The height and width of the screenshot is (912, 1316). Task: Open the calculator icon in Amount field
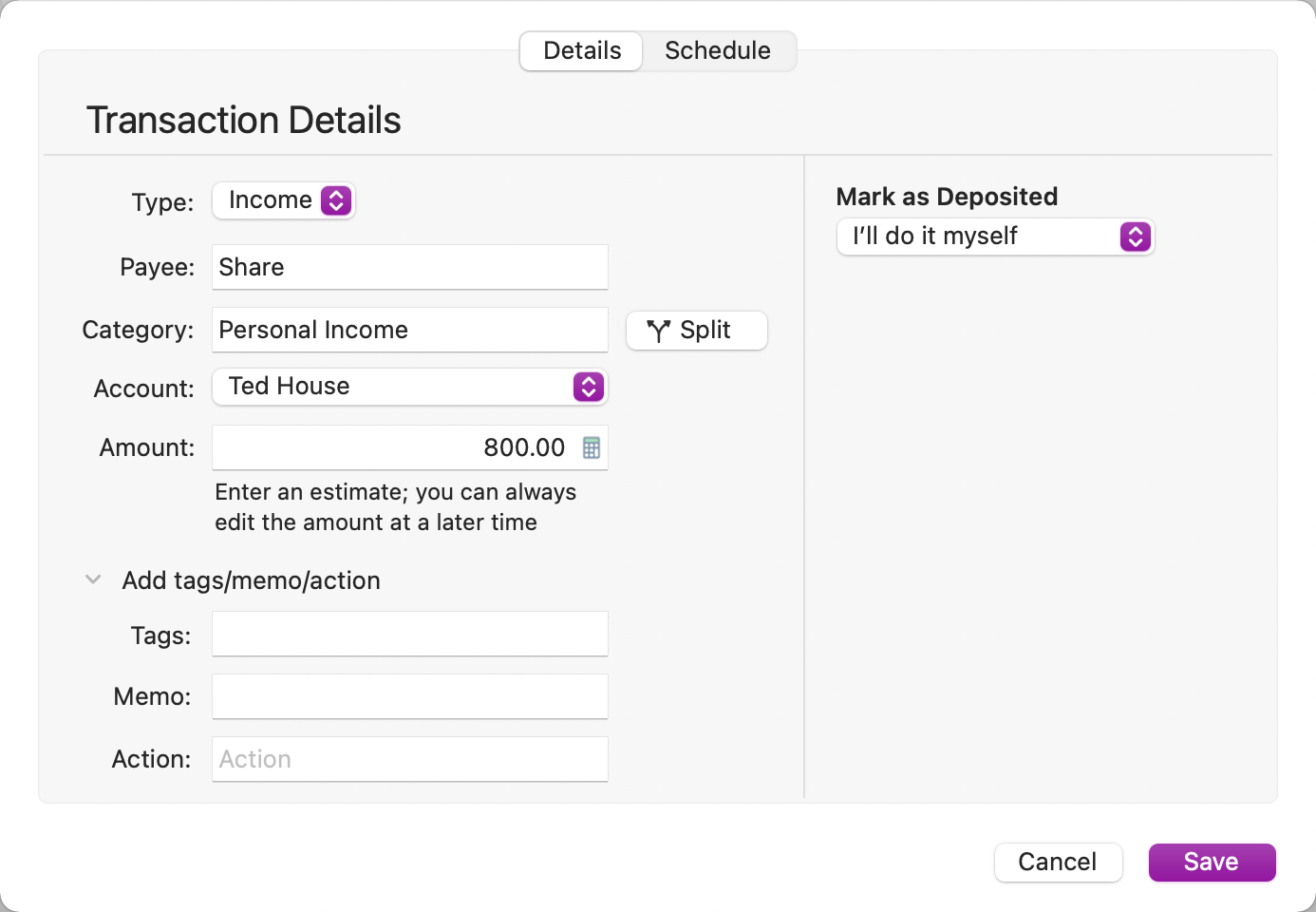click(591, 447)
